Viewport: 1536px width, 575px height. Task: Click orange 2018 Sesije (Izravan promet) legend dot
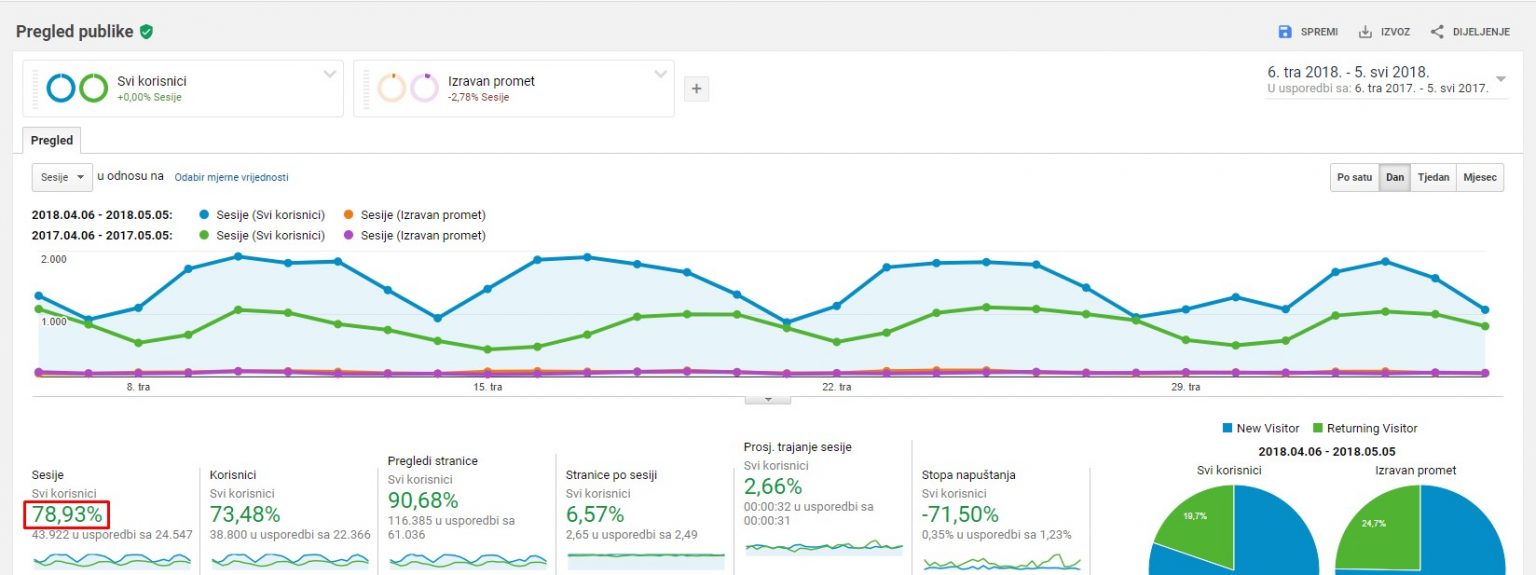348,215
